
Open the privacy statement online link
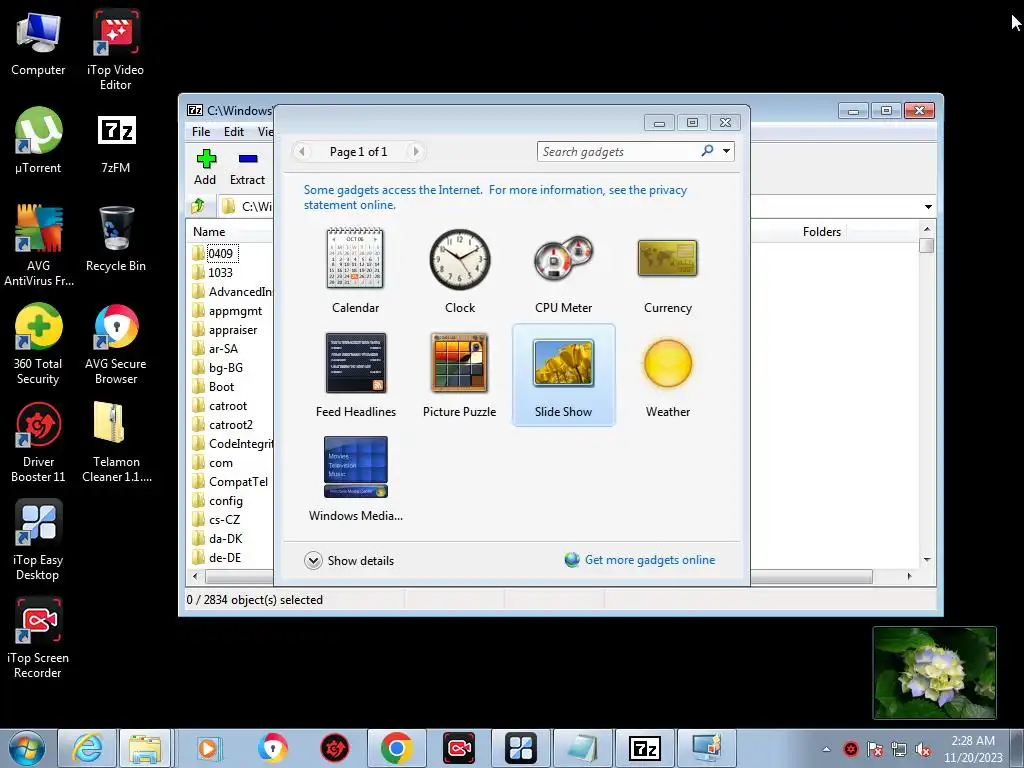pos(495,197)
